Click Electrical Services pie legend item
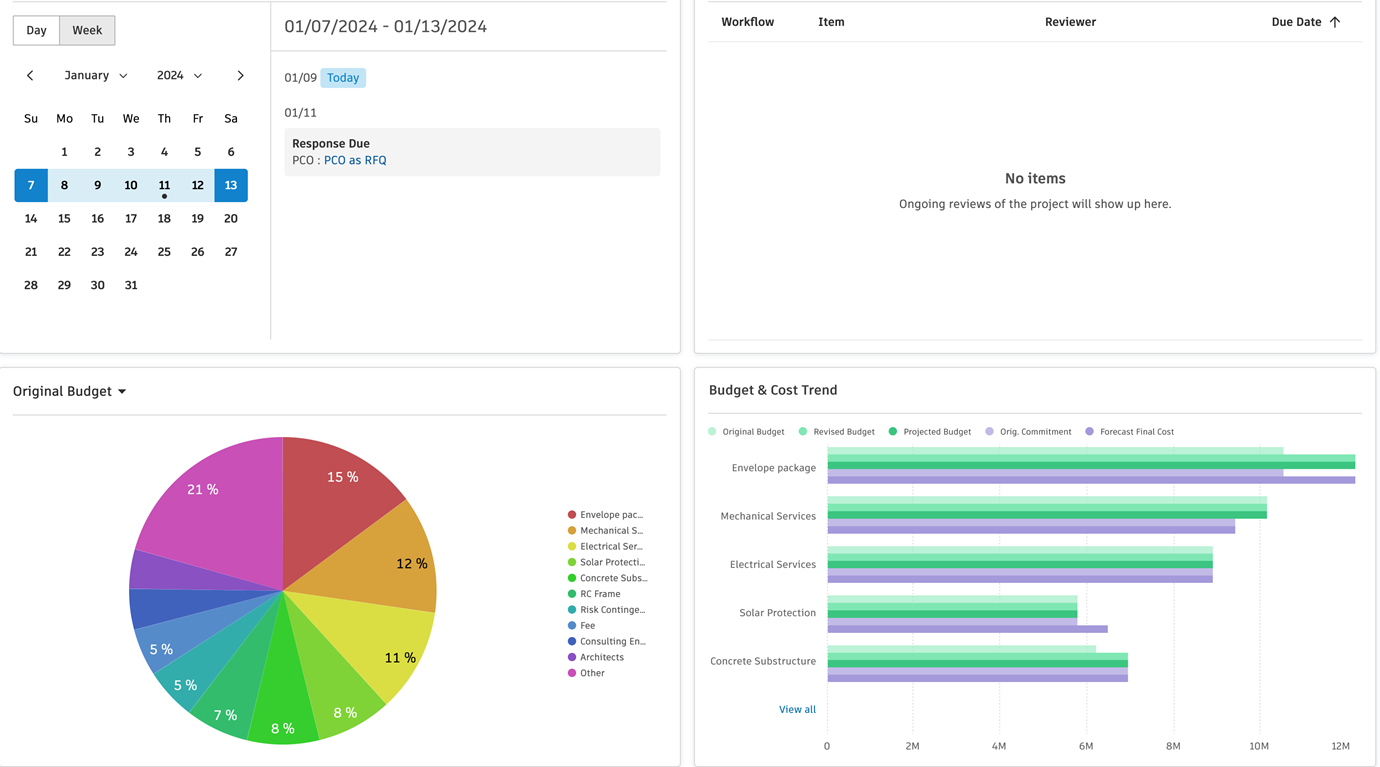This screenshot has height=767, width=1380. click(x=606, y=547)
